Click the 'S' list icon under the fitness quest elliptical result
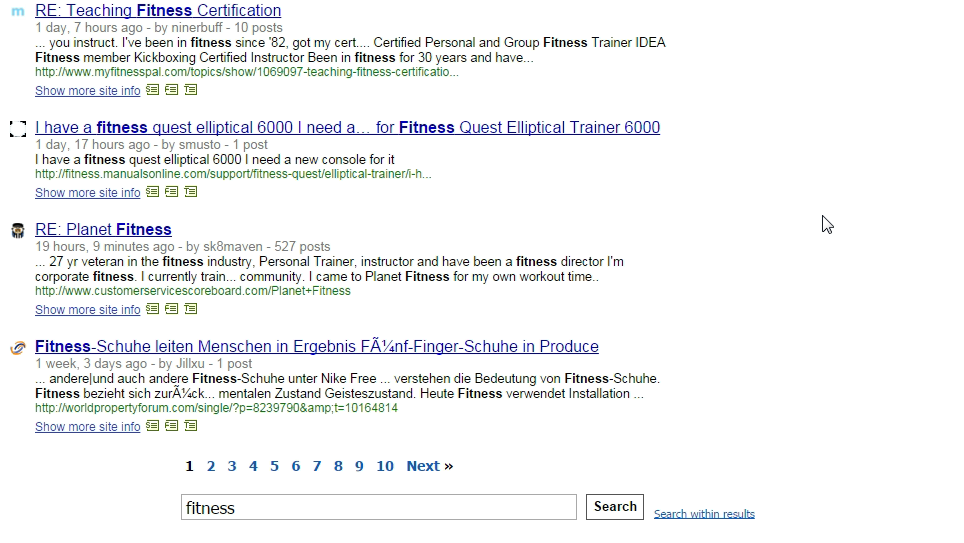964x543 pixels. [152, 192]
